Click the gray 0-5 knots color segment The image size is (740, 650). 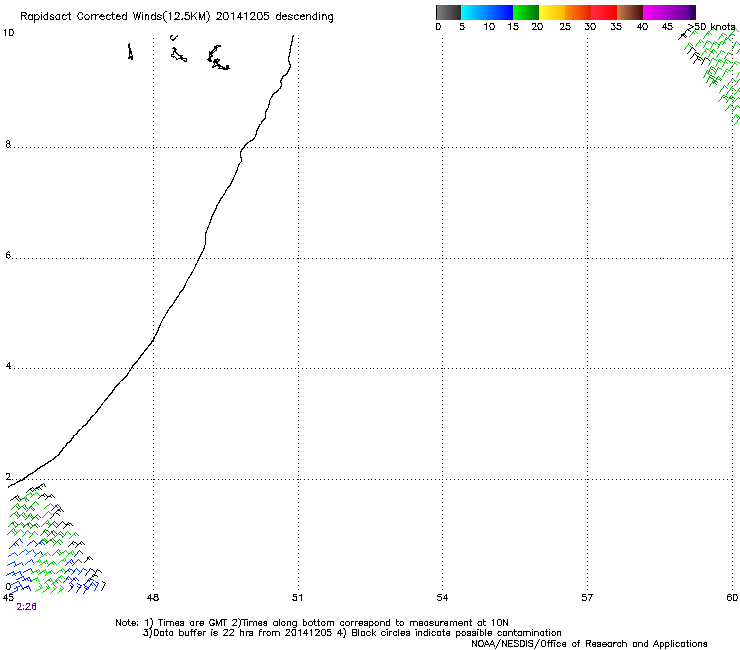448,12
